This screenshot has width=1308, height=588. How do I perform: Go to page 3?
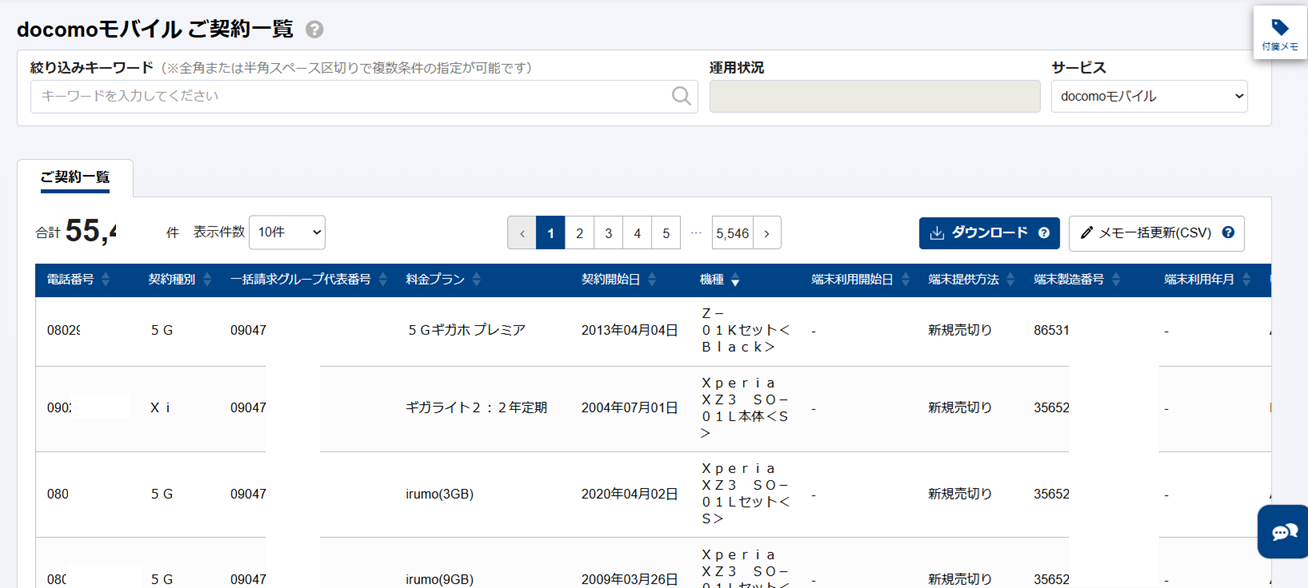click(x=608, y=233)
